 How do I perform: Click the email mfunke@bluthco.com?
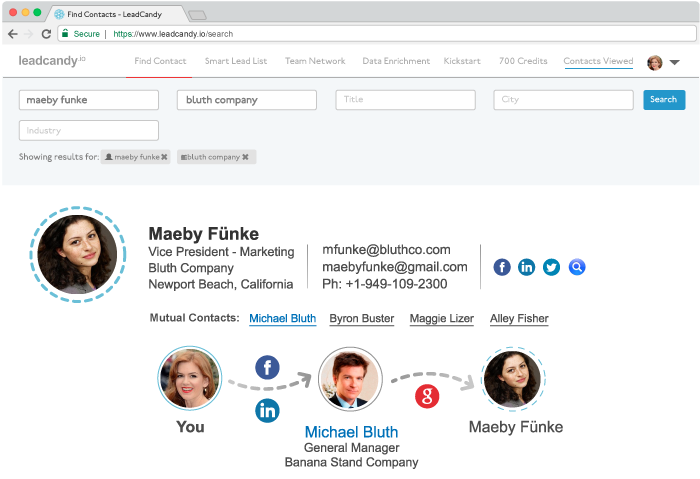[x=386, y=250]
